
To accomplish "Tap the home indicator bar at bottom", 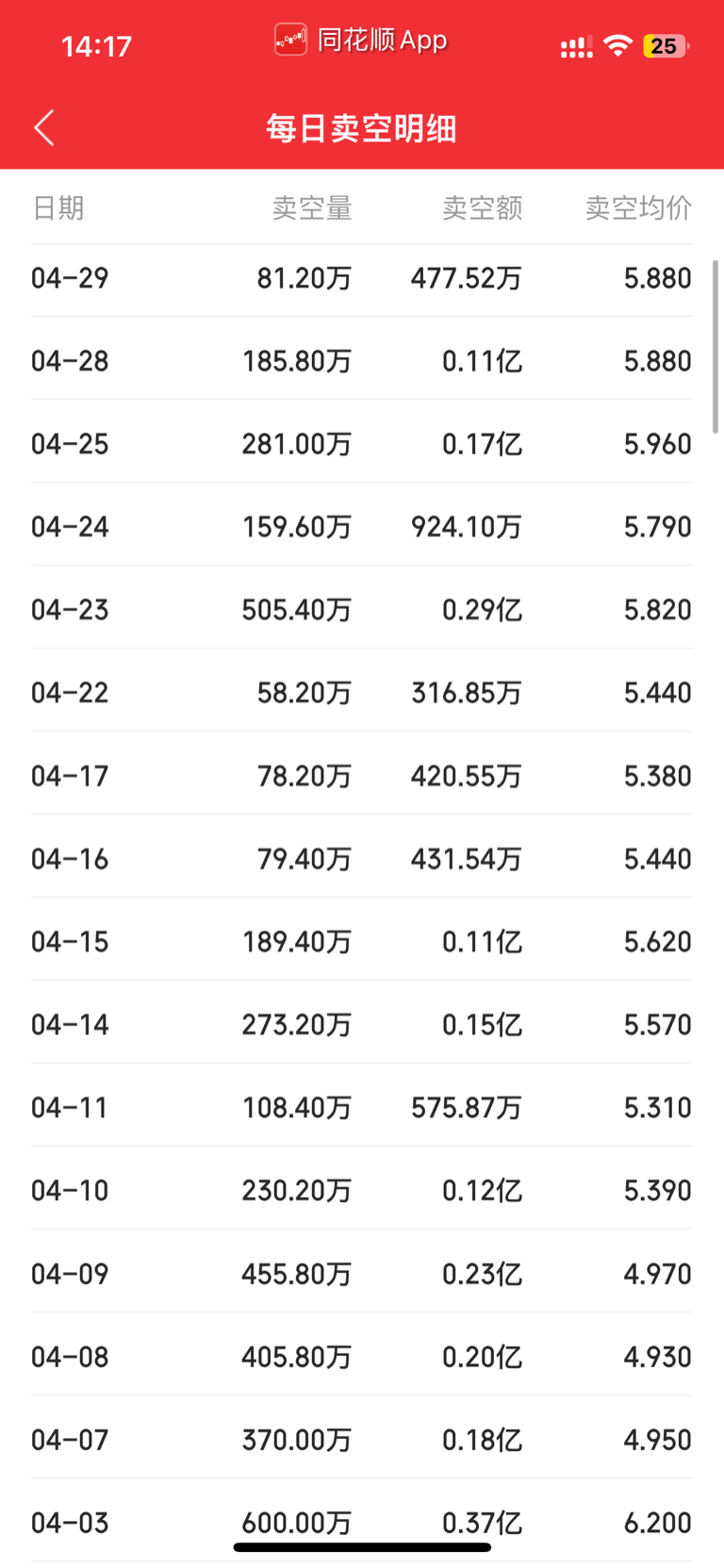I will coord(362,1547).
